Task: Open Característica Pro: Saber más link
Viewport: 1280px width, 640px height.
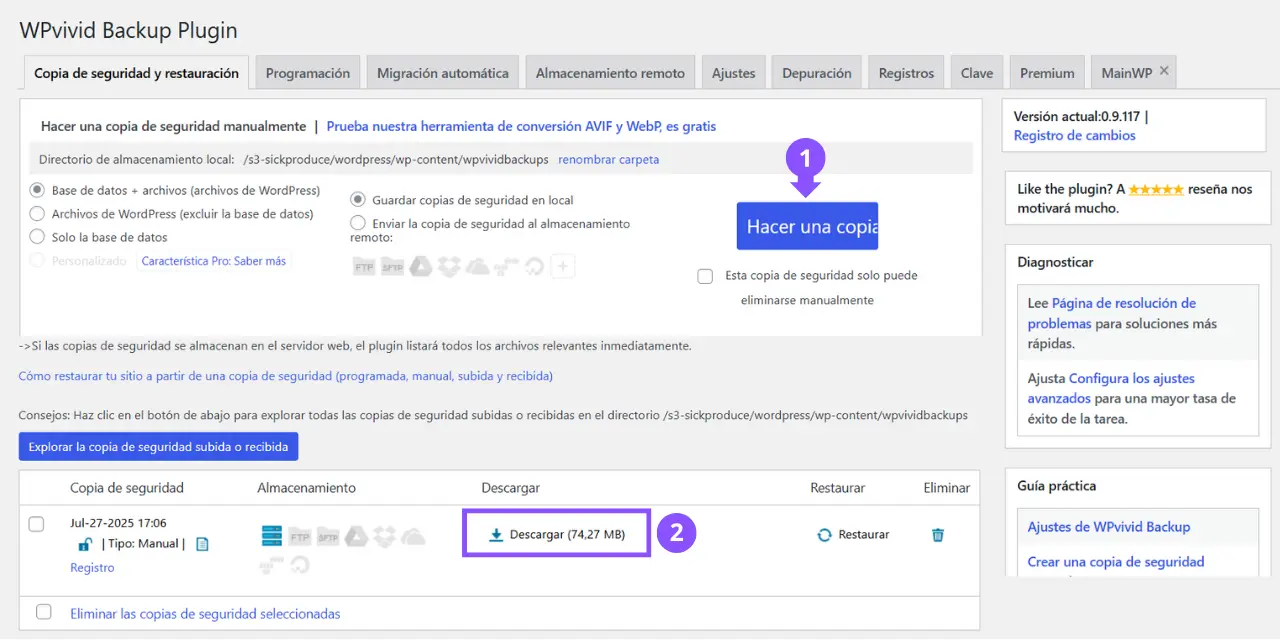Action: pos(214,261)
